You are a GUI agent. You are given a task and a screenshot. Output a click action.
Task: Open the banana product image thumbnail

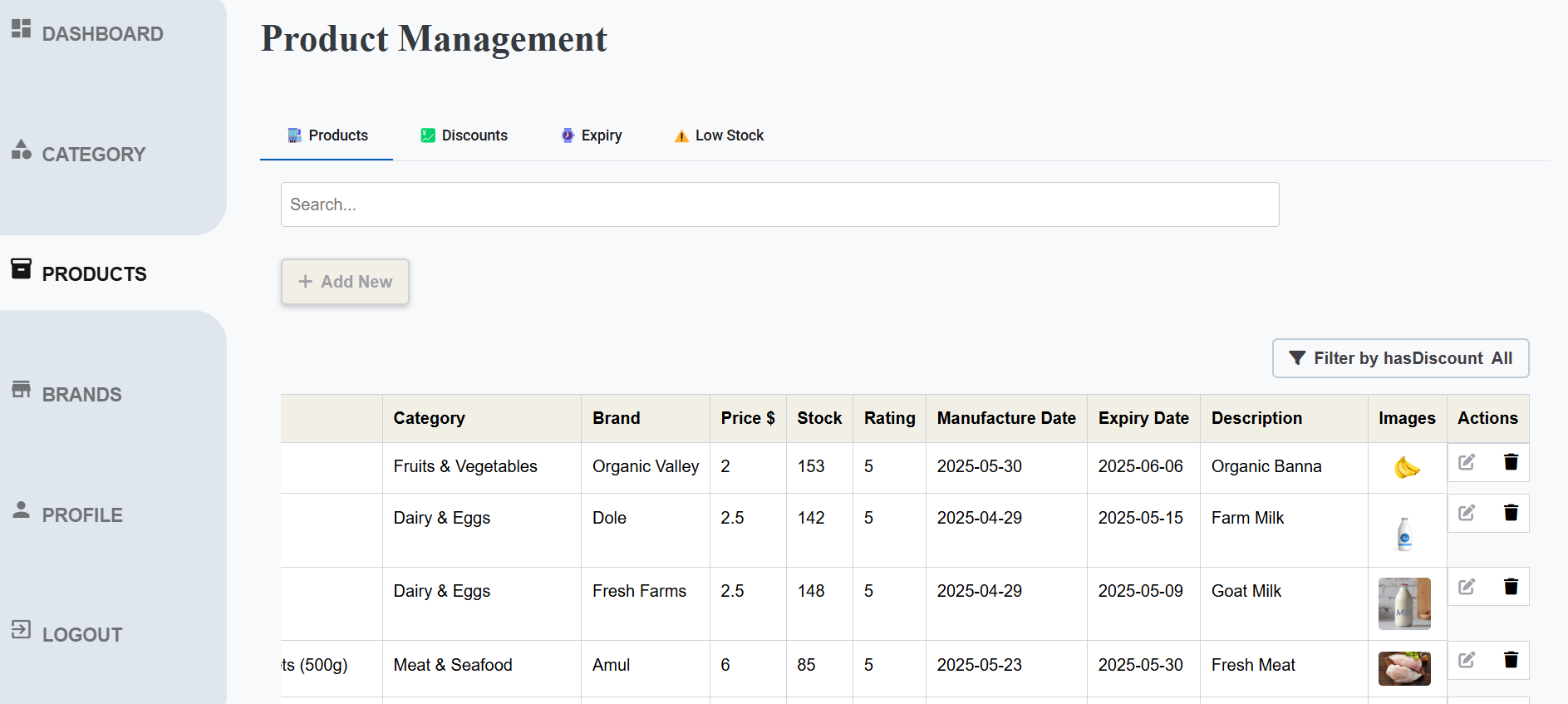[1406, 468]
